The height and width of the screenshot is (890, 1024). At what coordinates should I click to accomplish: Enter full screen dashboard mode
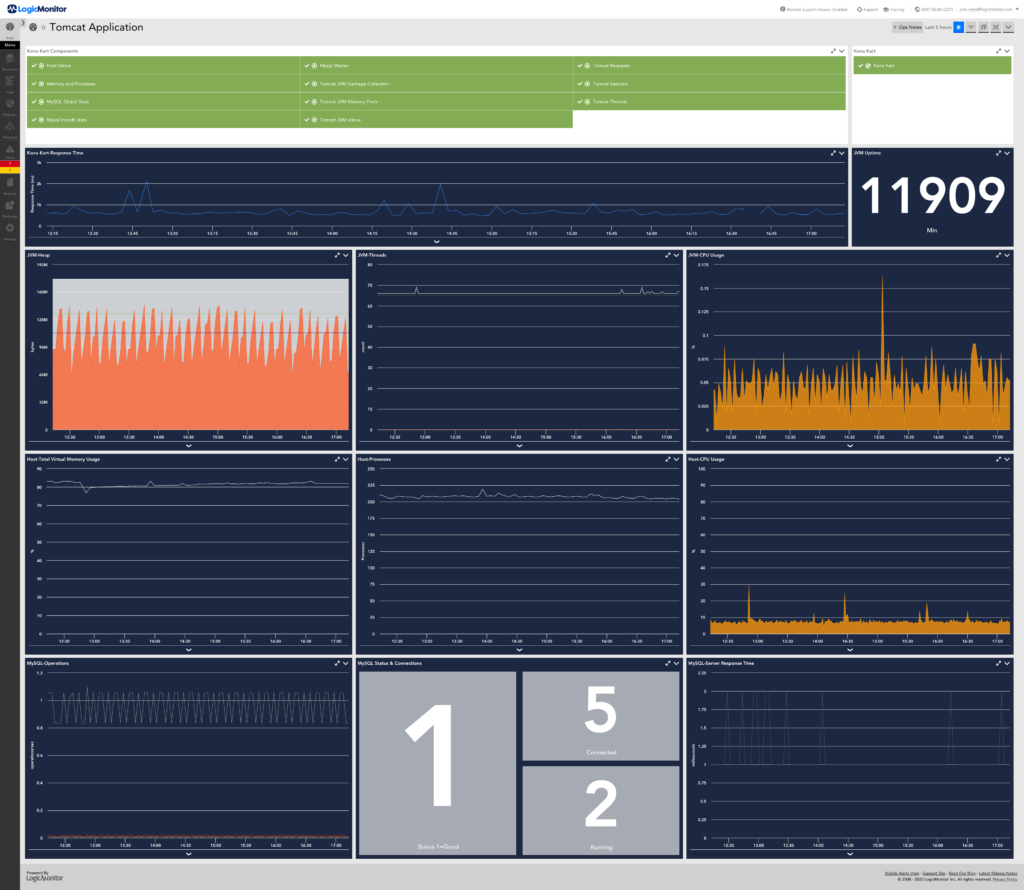click(x=996, y=27)
